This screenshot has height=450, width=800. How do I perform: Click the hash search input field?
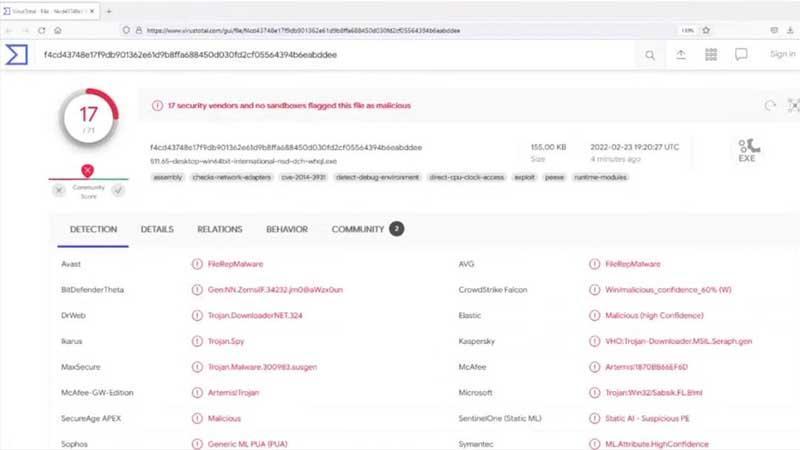337,55
